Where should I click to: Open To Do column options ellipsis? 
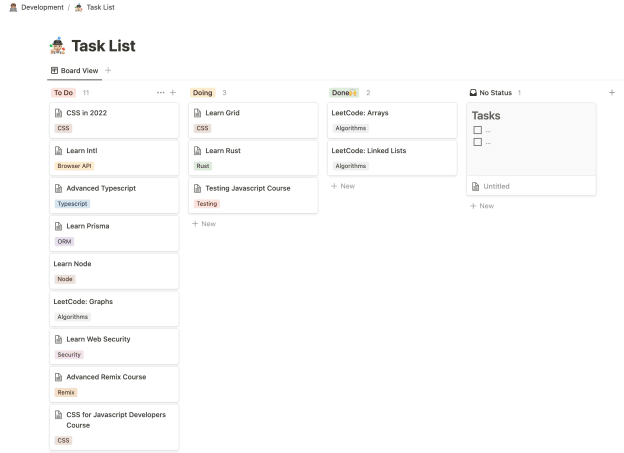click(160, 92)
